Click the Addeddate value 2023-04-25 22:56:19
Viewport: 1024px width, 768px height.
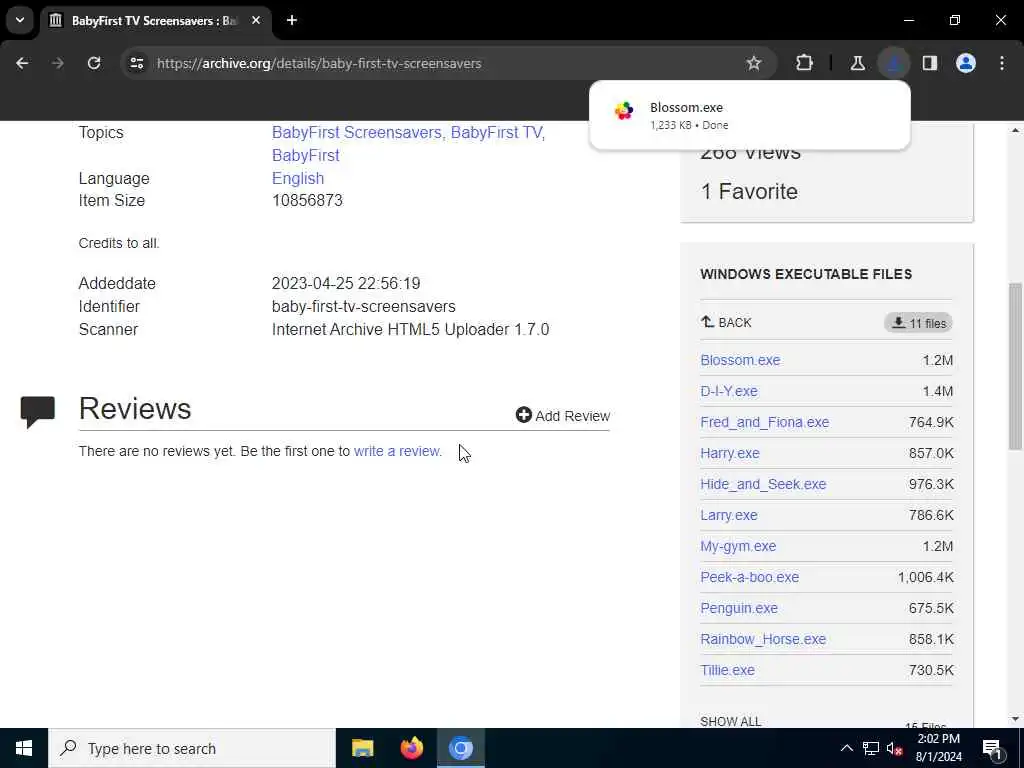pos(346,283)
